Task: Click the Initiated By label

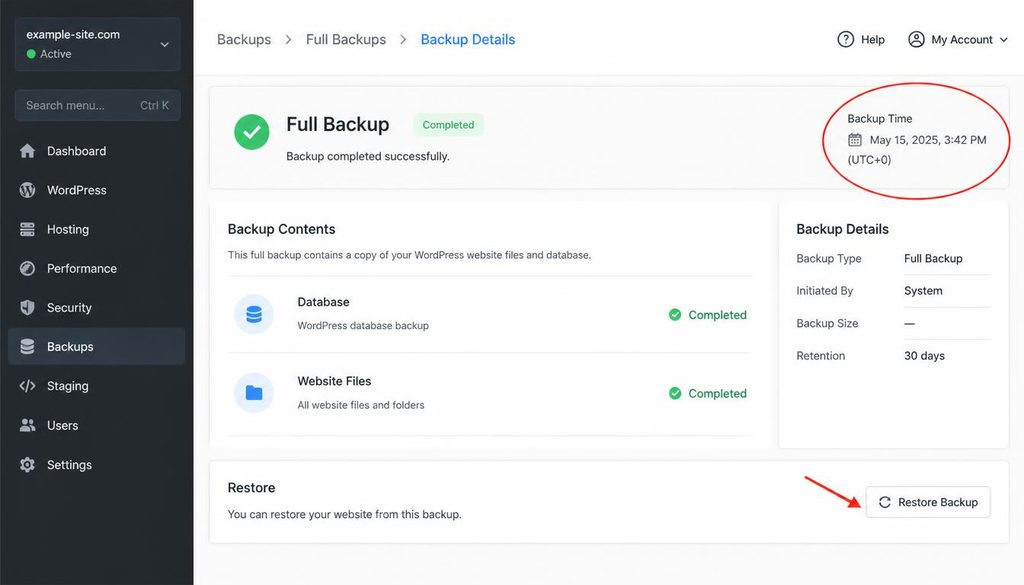Action: point(825,291)
